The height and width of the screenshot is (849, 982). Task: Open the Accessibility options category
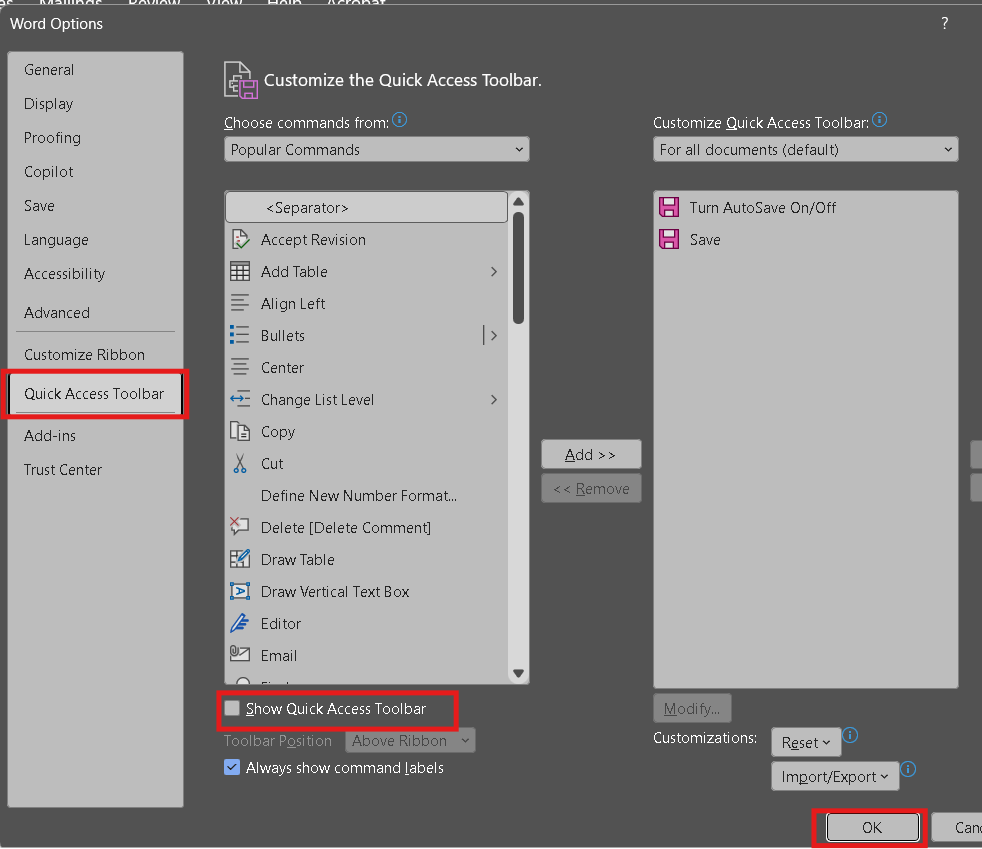coord(95,274)
